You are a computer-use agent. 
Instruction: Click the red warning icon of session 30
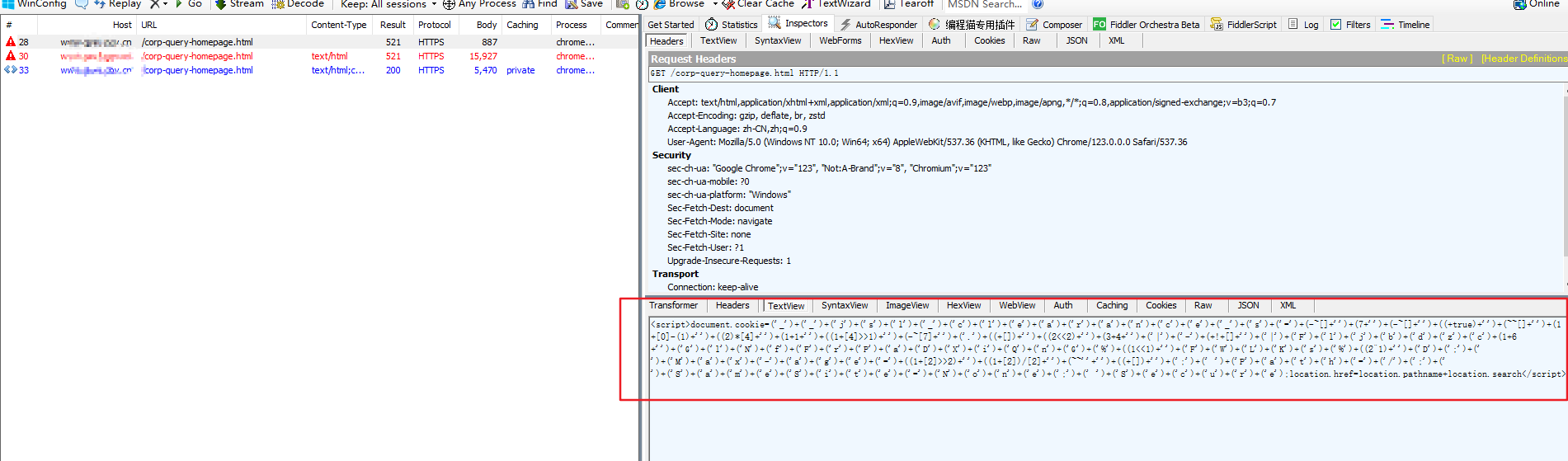point(11,55)
